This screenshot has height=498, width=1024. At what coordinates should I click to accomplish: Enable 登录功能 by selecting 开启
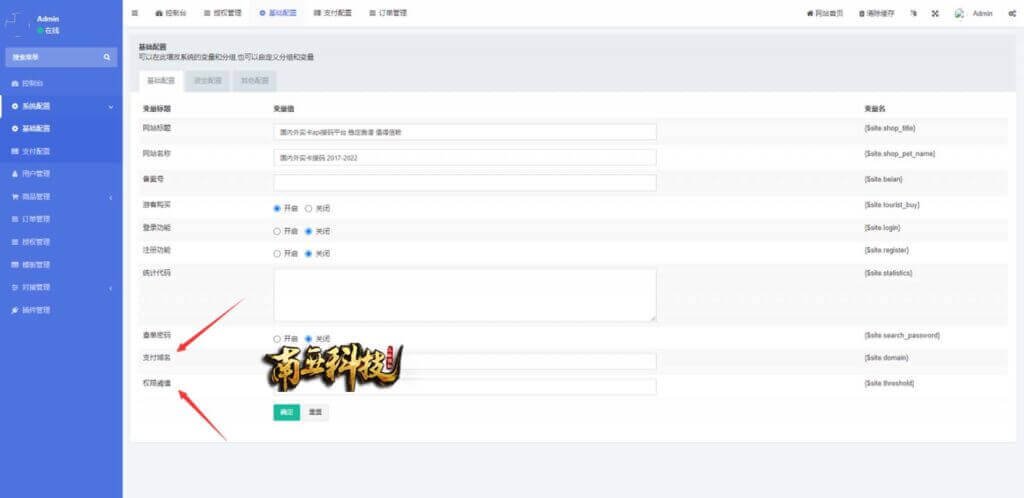coord(278,231)
